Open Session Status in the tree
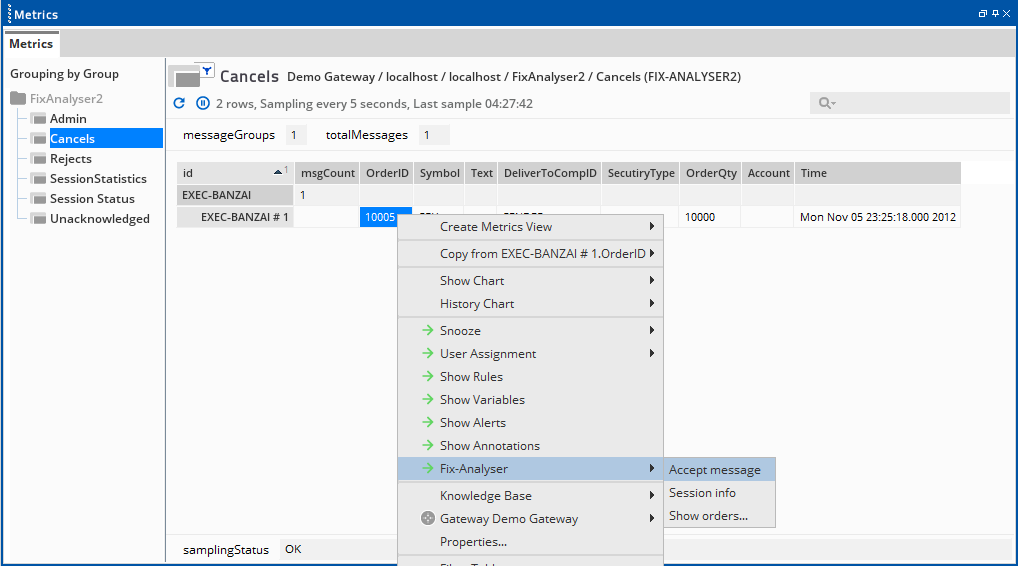 click(92, 199)
